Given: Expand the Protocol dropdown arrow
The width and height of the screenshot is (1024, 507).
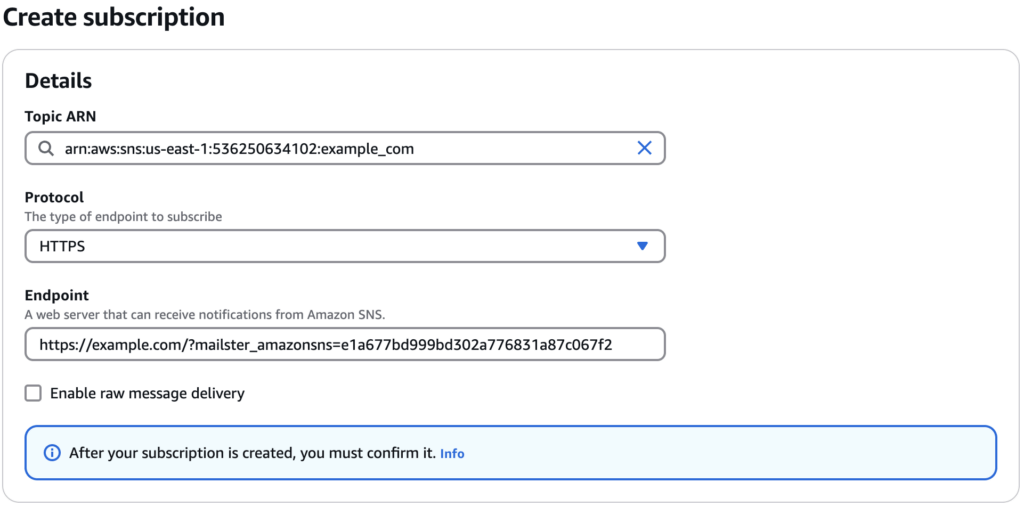Looking at the screenshot, I should 642,246.
